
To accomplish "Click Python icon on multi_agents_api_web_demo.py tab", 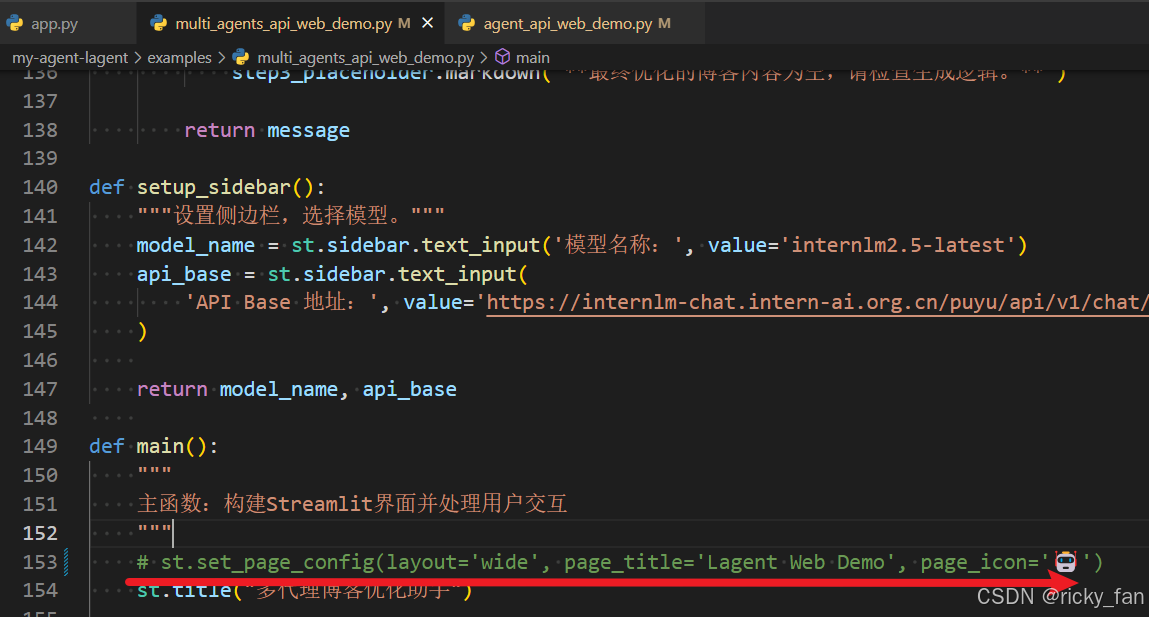I will coord(158,23).
